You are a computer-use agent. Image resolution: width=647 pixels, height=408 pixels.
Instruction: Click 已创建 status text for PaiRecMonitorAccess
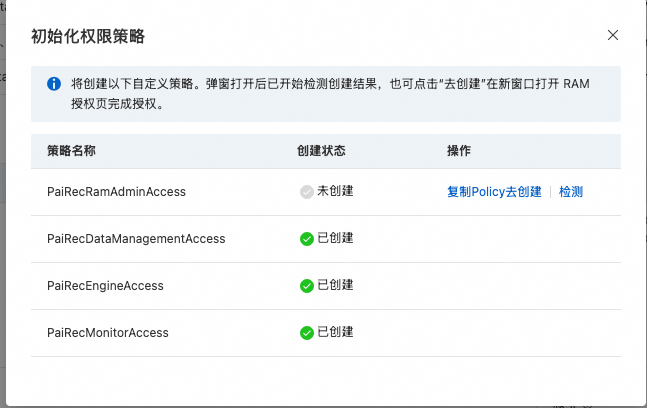pyautogui.click(x=335, y=332)
